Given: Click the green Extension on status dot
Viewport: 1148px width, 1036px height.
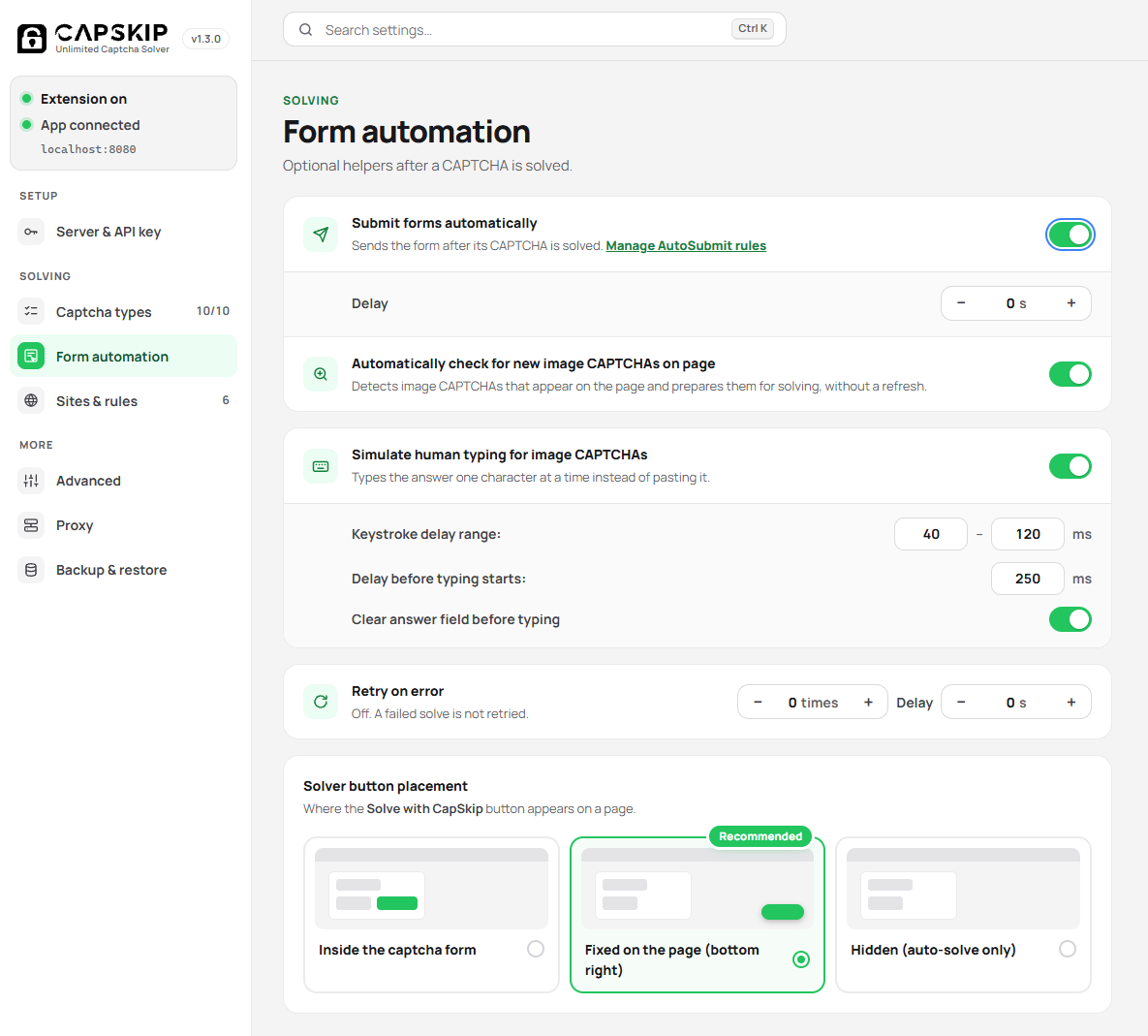Looking at the screenshot, I should [x=26, y=98].
